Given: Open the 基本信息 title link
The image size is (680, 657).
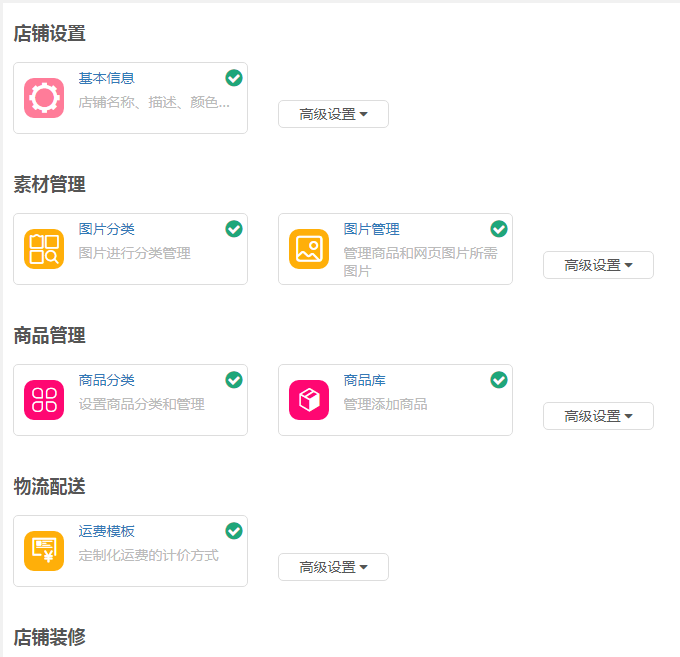Looking at the screenshot, I should pos(107,78).
